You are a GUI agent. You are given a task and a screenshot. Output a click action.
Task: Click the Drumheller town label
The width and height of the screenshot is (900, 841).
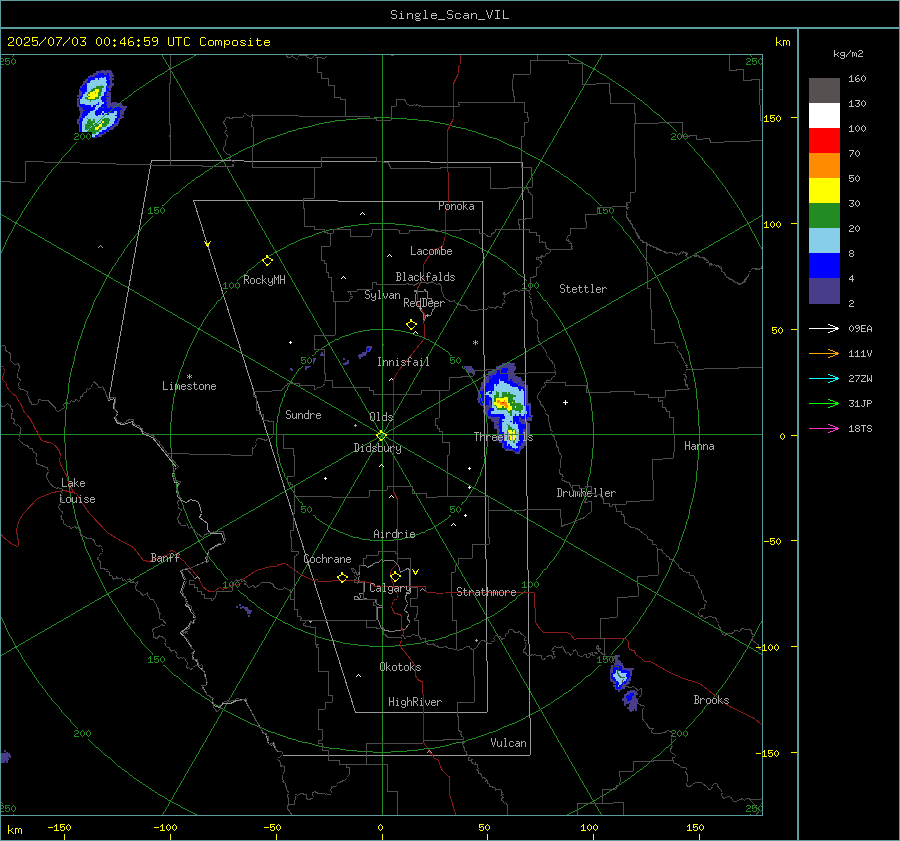(x=586, y=493)
